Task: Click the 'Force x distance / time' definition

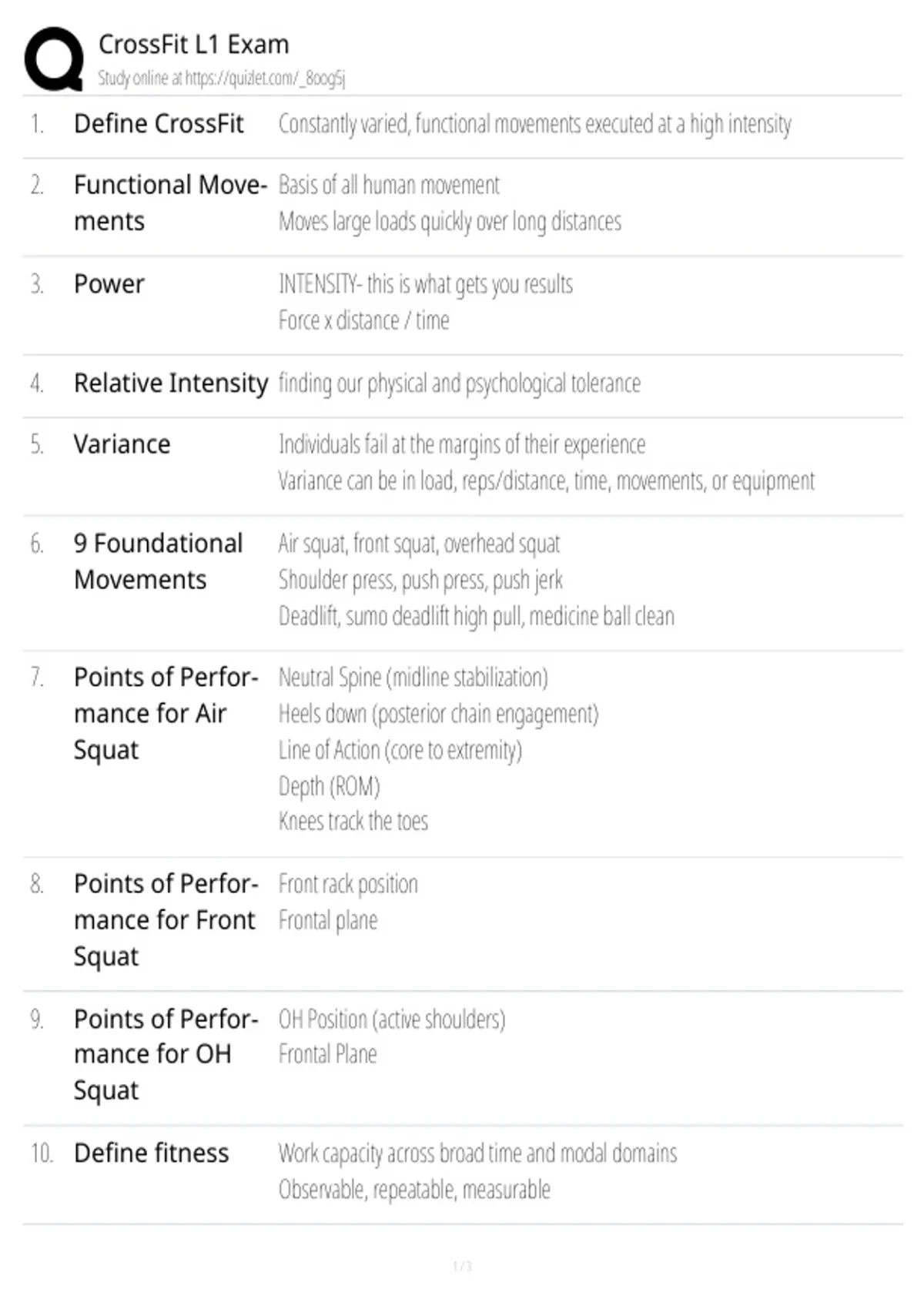Action: pos(363,320)
